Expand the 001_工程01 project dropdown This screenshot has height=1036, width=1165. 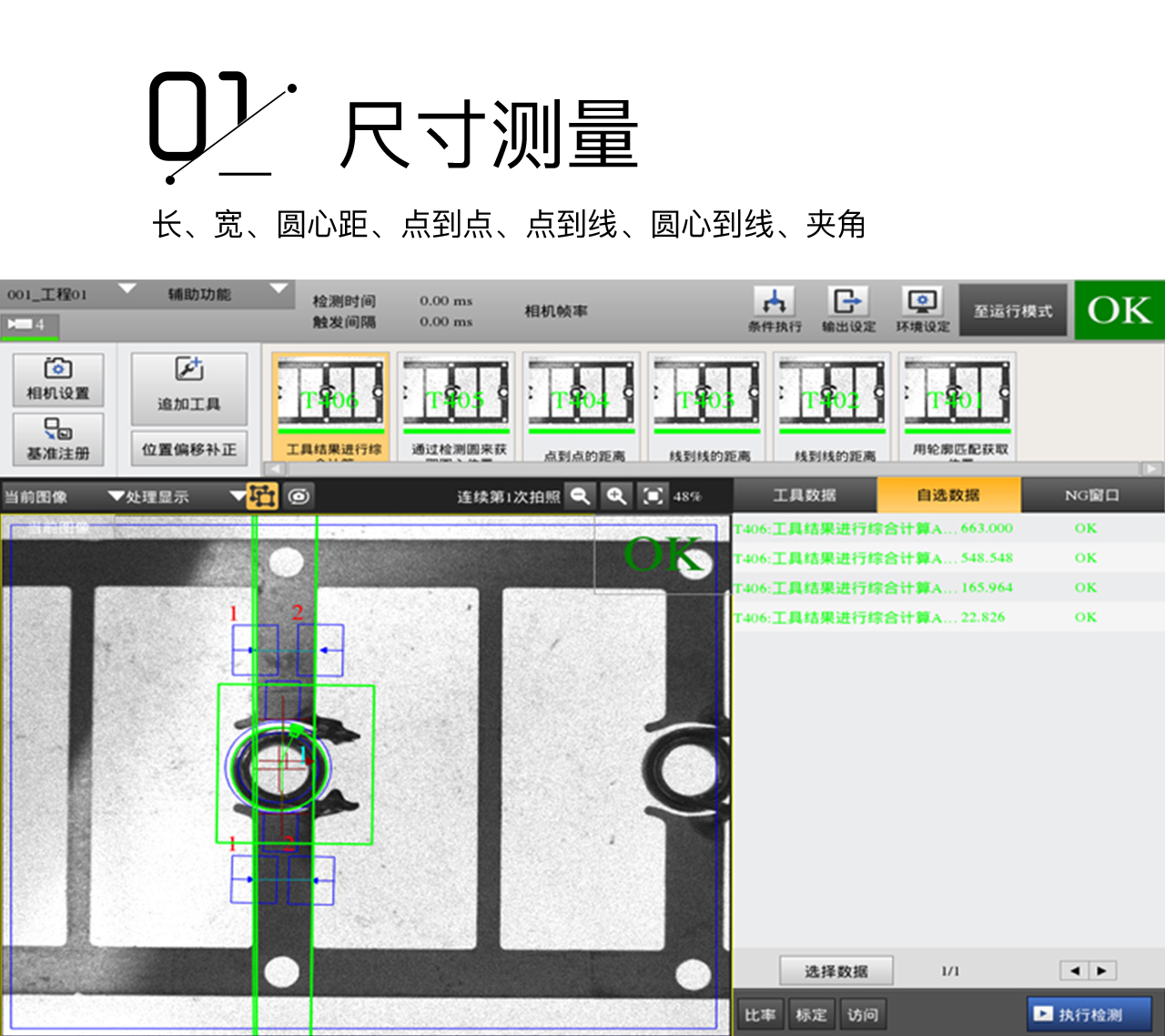tap(127, 289)
